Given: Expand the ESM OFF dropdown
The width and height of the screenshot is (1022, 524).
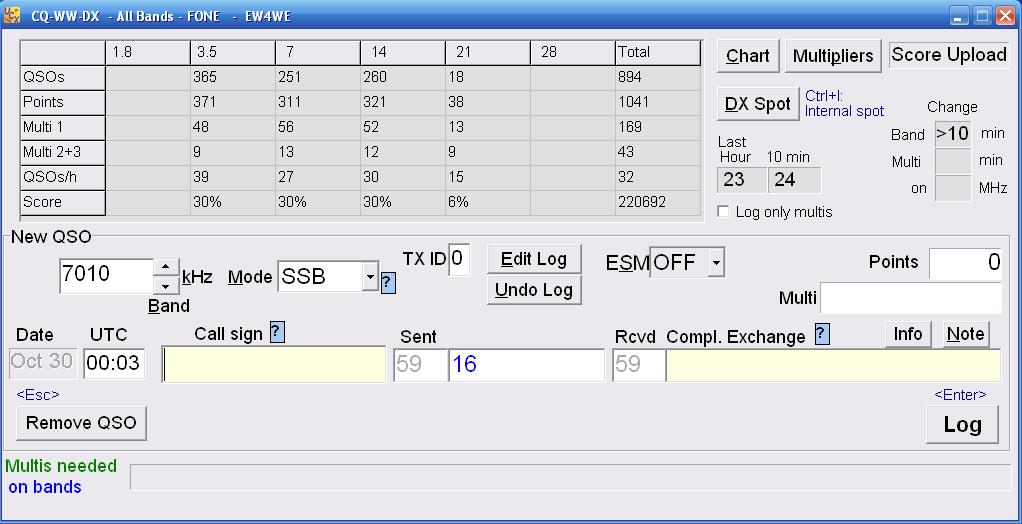Looking at the screenshot, I should [x=714, y=263].
